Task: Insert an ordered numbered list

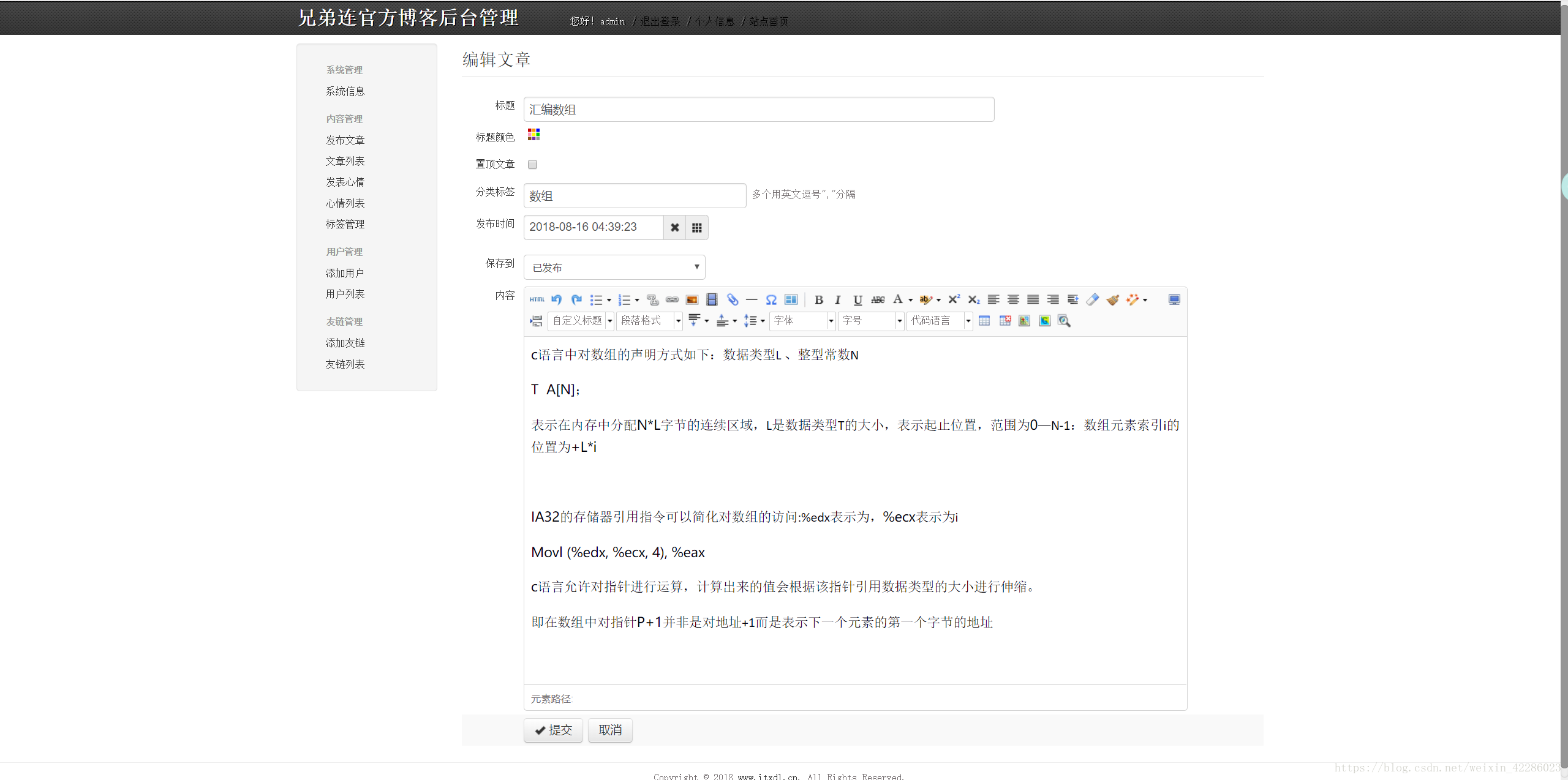Action: 624,300
